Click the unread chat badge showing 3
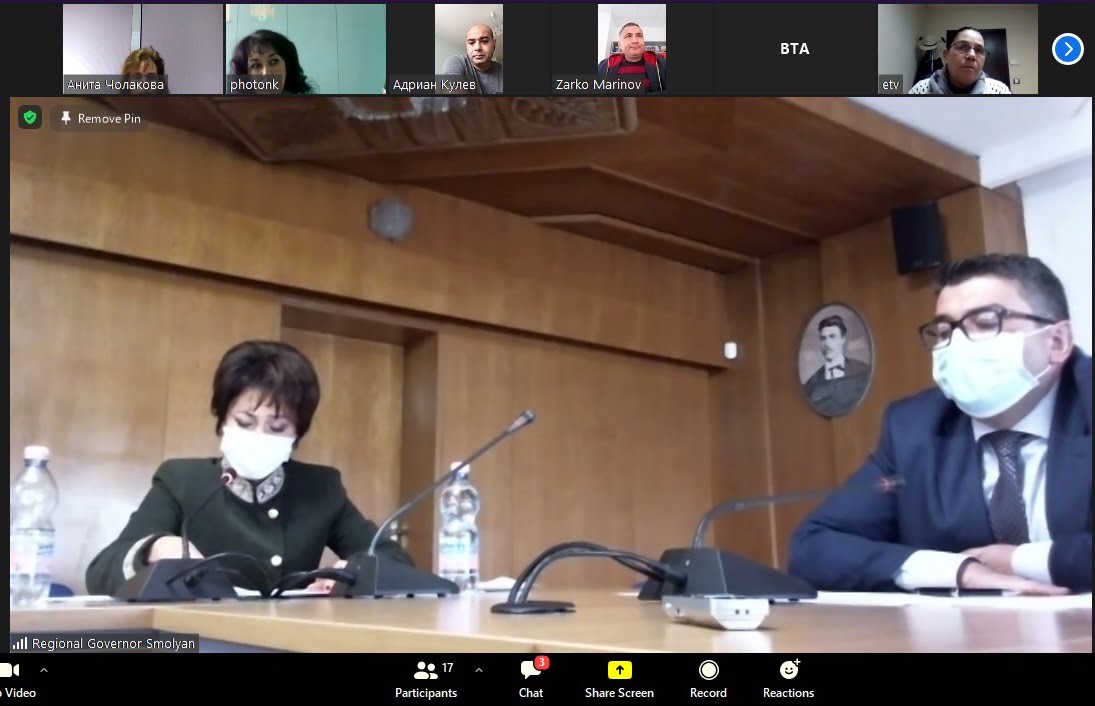The width and height of the screenshot is (1095, 706). click(541, 663)
